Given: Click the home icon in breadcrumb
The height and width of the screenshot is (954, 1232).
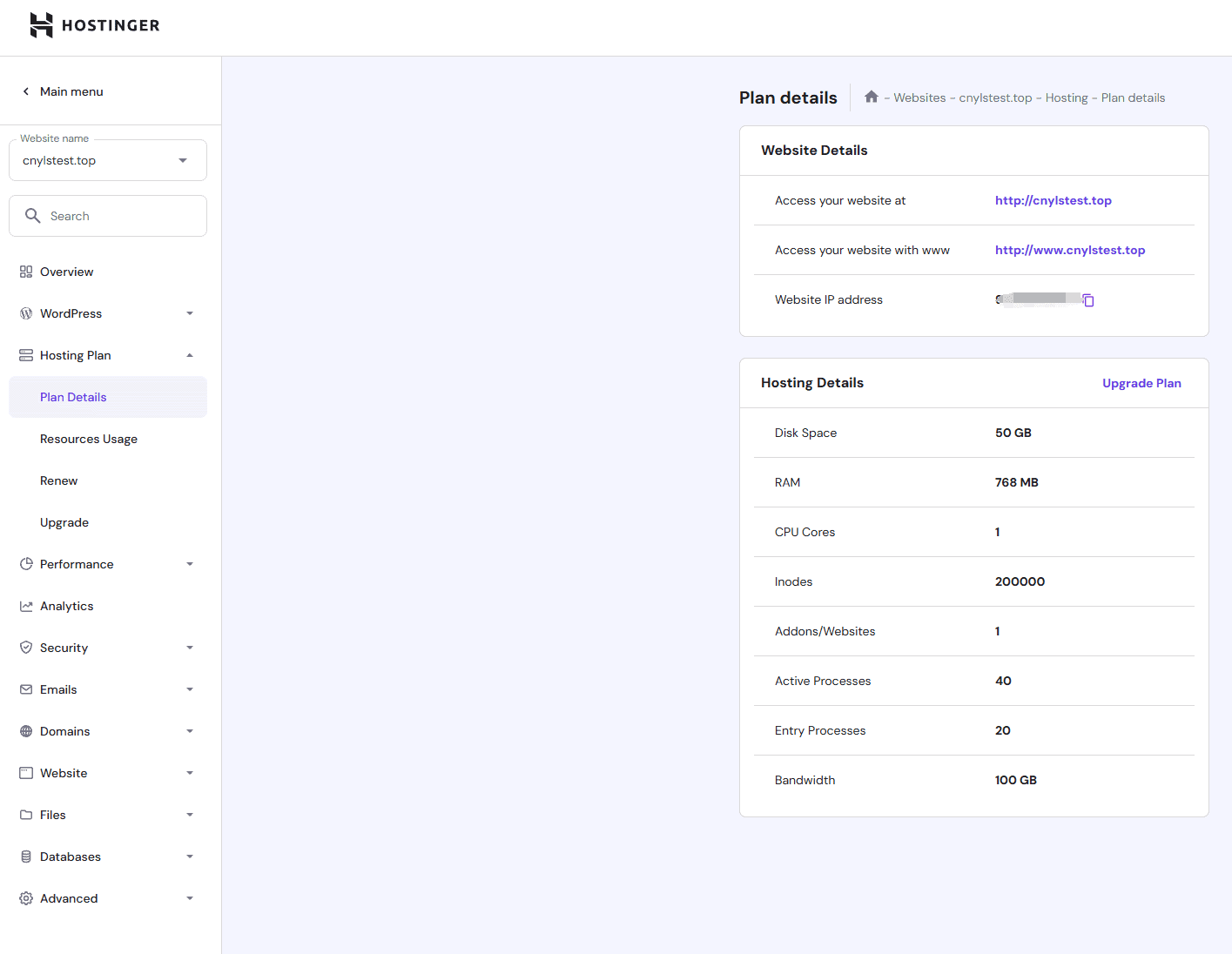Looking at the screenshot, I should tap(871, 97).
